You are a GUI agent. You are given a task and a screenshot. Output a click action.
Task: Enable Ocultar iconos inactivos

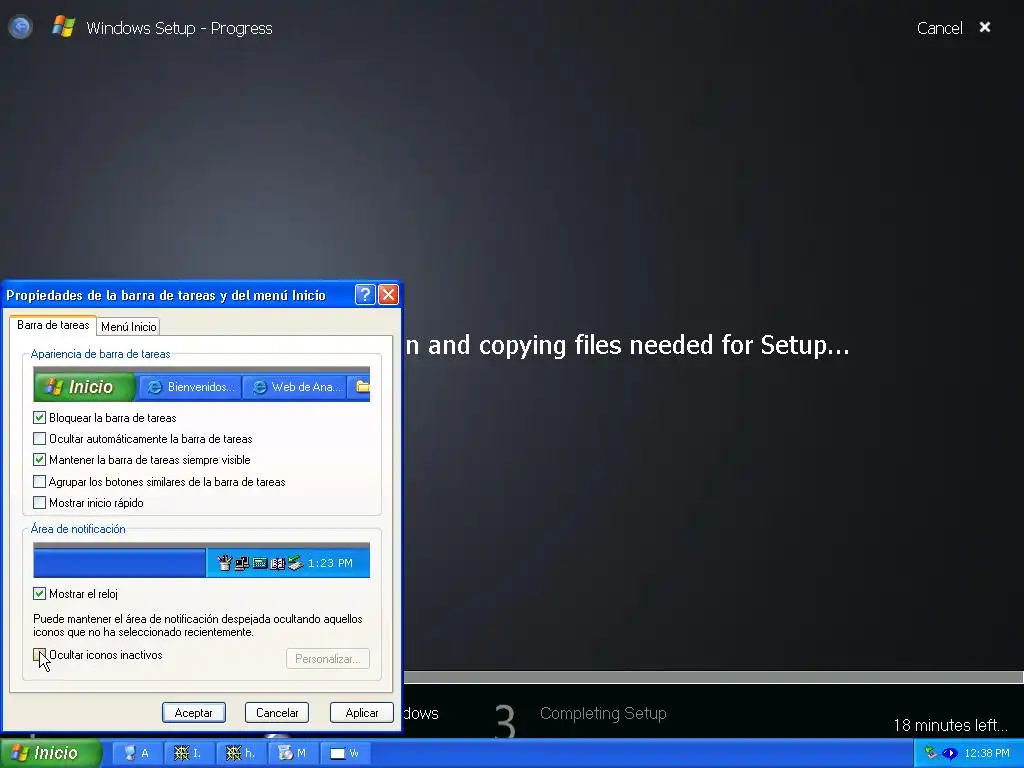[x=39, y=655]
